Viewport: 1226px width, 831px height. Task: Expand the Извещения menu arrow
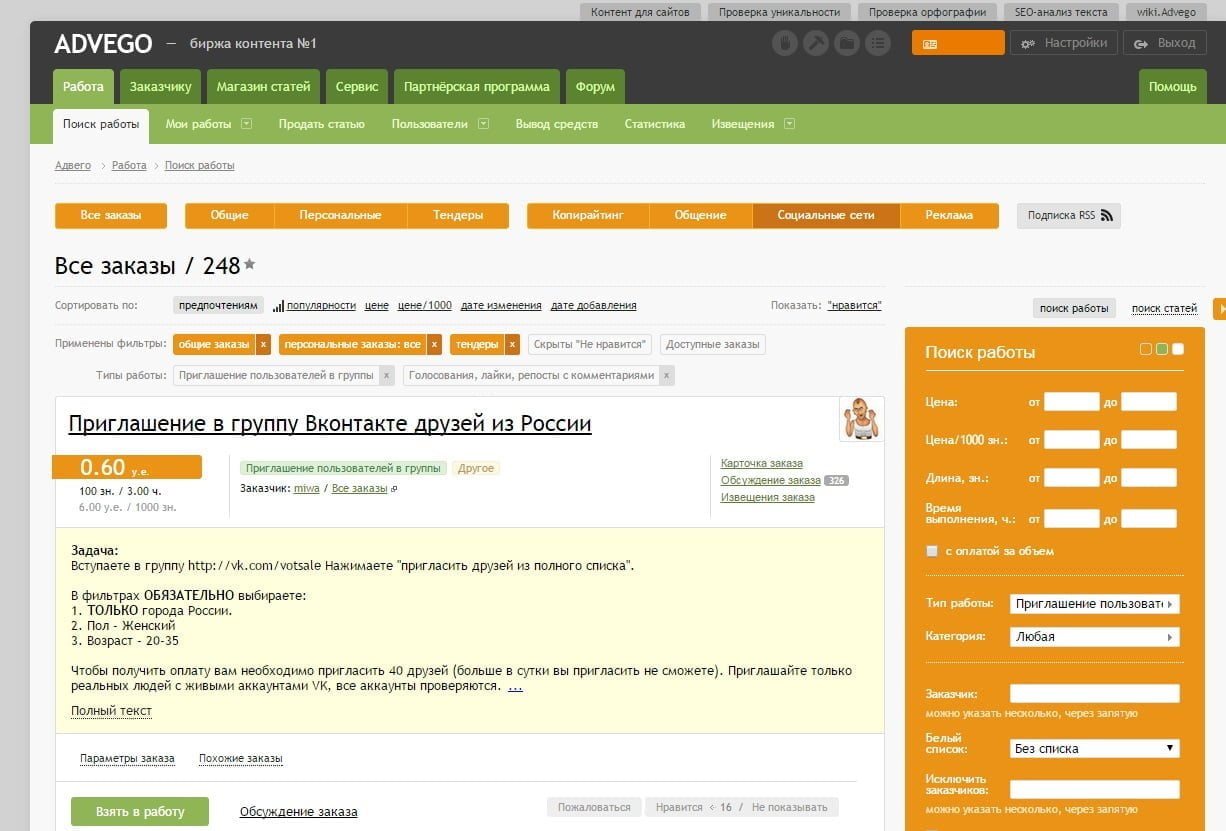click(x=789, y=124)
